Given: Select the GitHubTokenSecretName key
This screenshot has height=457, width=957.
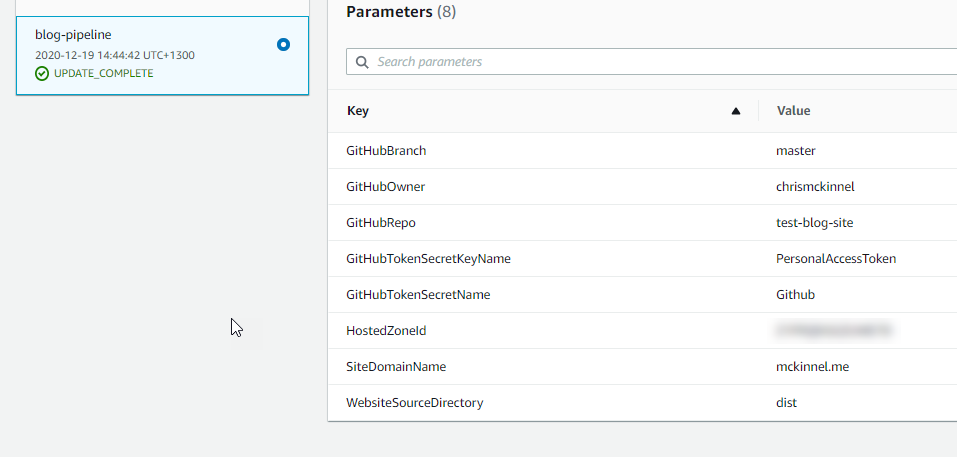Looking at the screenshot, I should [x=418, y=295].
